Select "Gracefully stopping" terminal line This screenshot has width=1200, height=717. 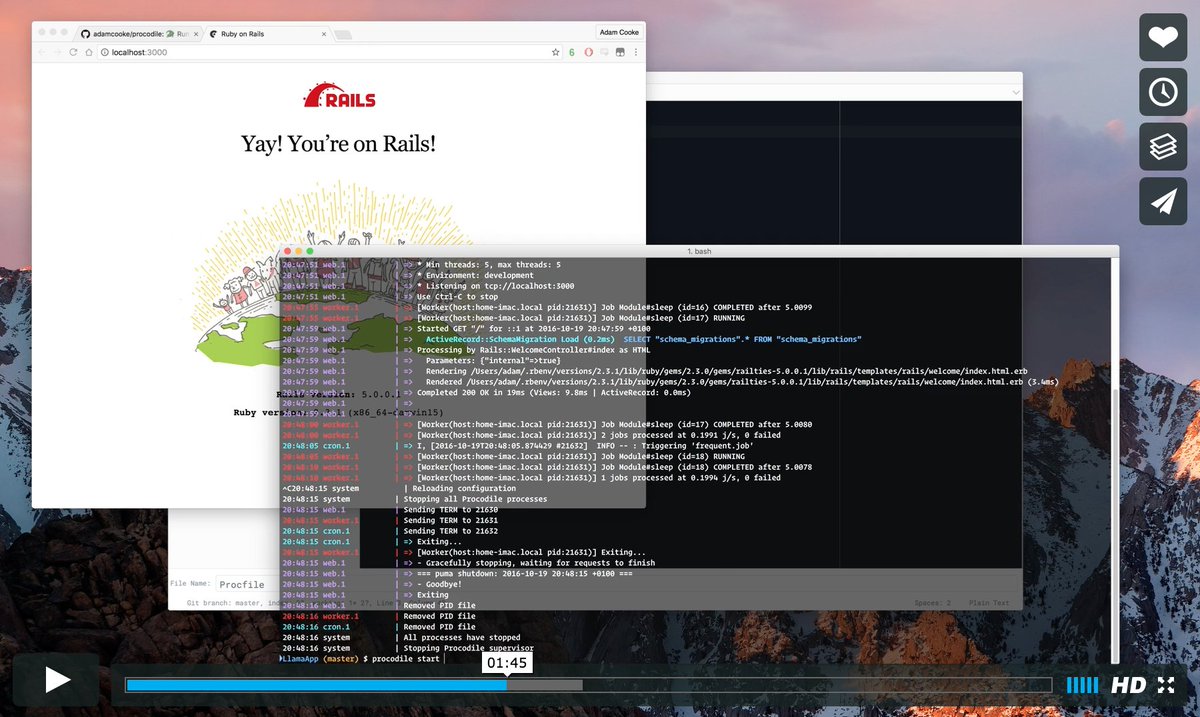tap(536, 563)
